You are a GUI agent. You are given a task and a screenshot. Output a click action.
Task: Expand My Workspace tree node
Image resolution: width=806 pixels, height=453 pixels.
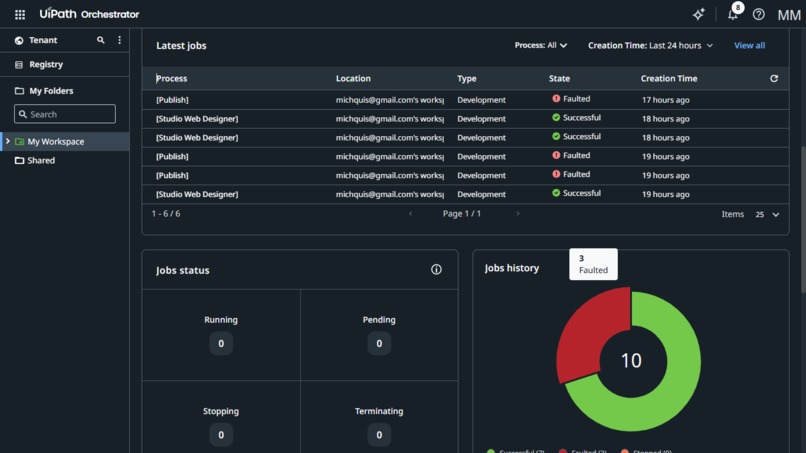click(x=8, y=141)
